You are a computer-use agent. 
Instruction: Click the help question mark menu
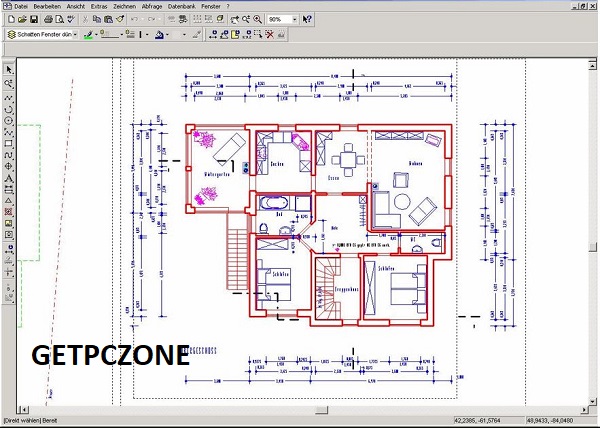[228, 6]
